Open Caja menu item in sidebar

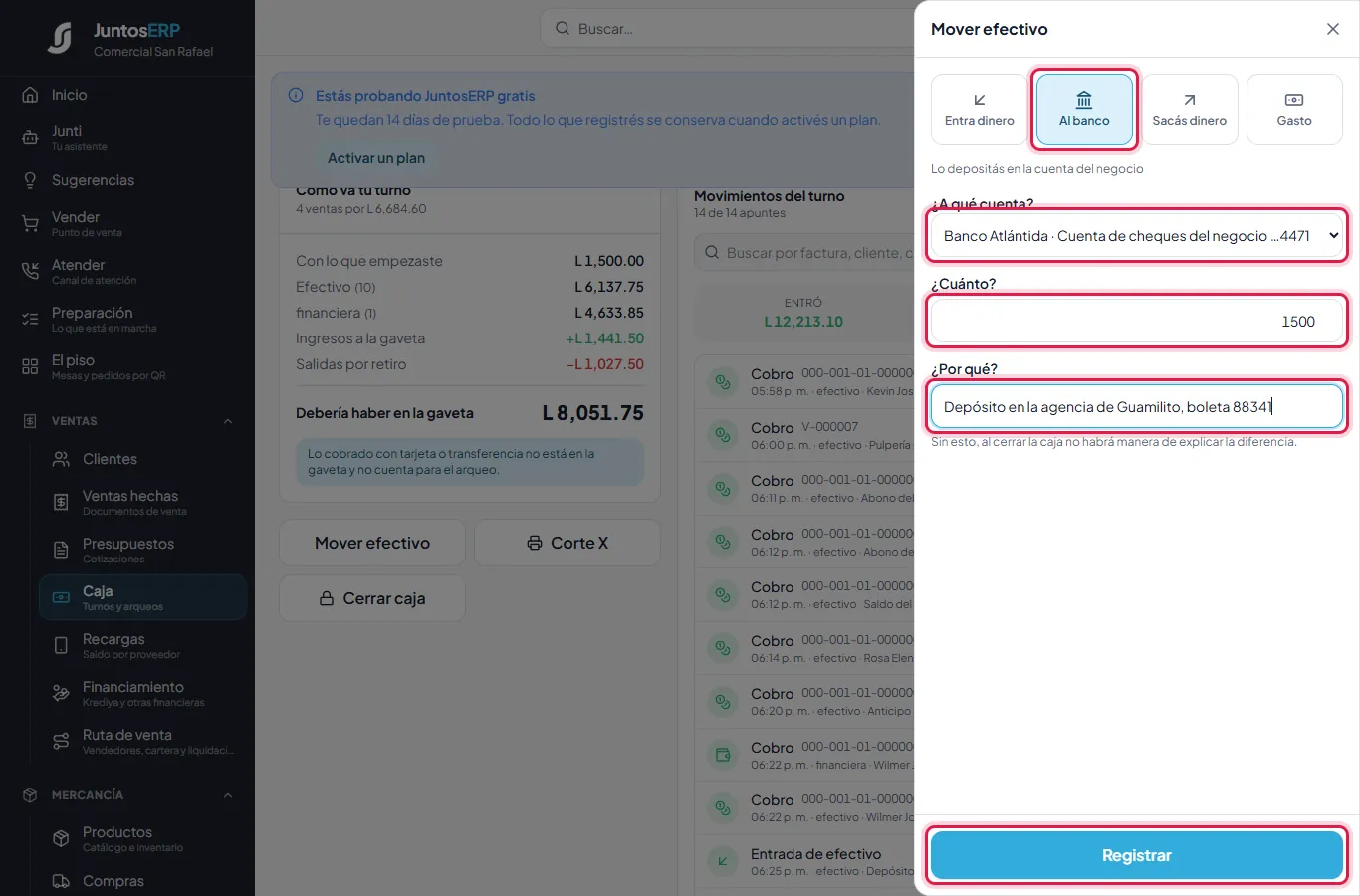coord(143,597)
